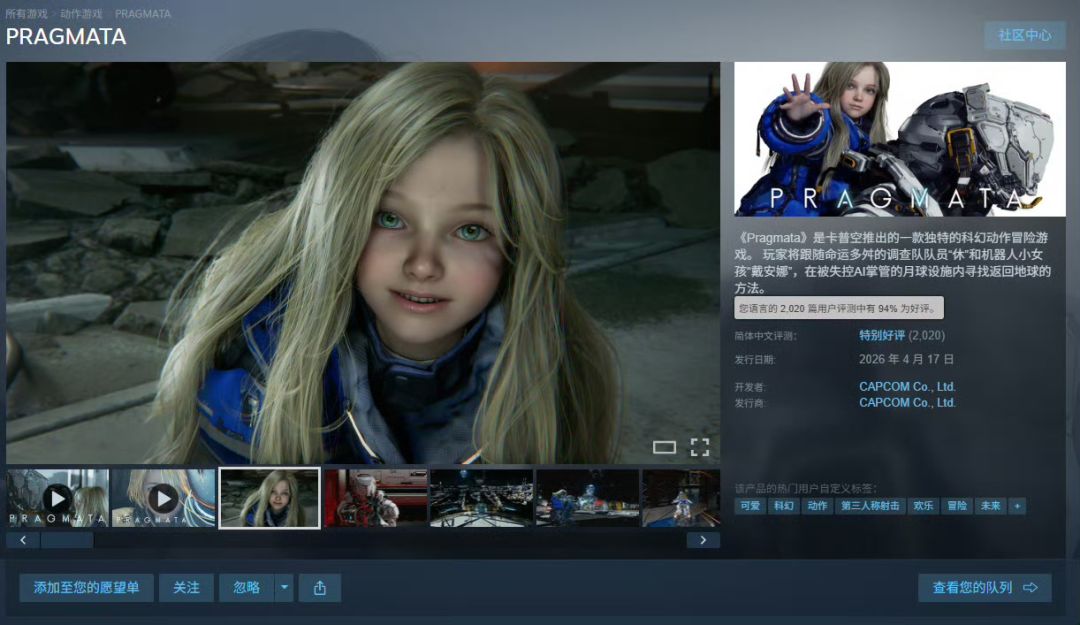Click the 查看您的队列 arrow button
The height and width of the screenshot is (625, 1080).
point(984,588)
